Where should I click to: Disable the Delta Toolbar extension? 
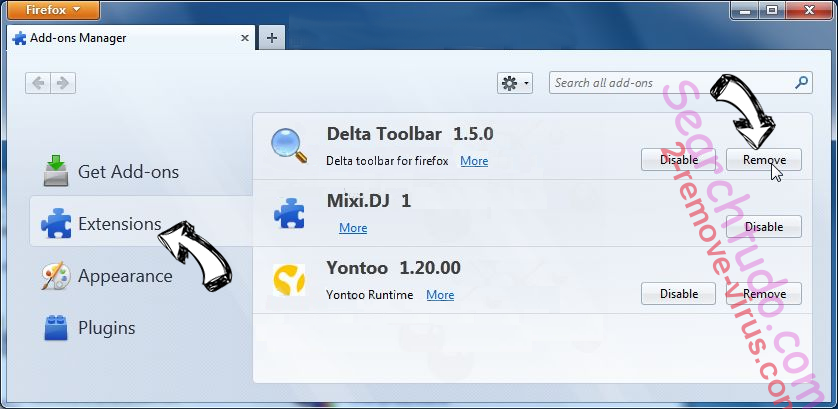[x=679, y=159]
